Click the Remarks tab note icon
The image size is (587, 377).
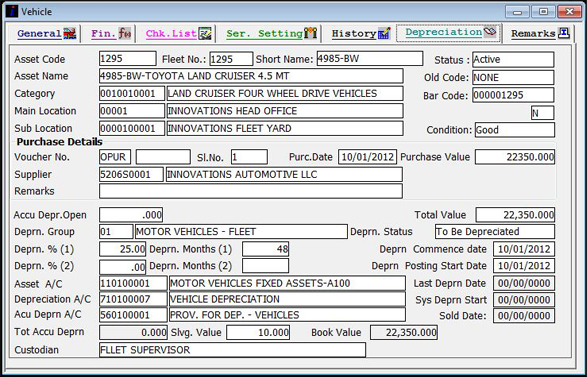tap(563, 33)
